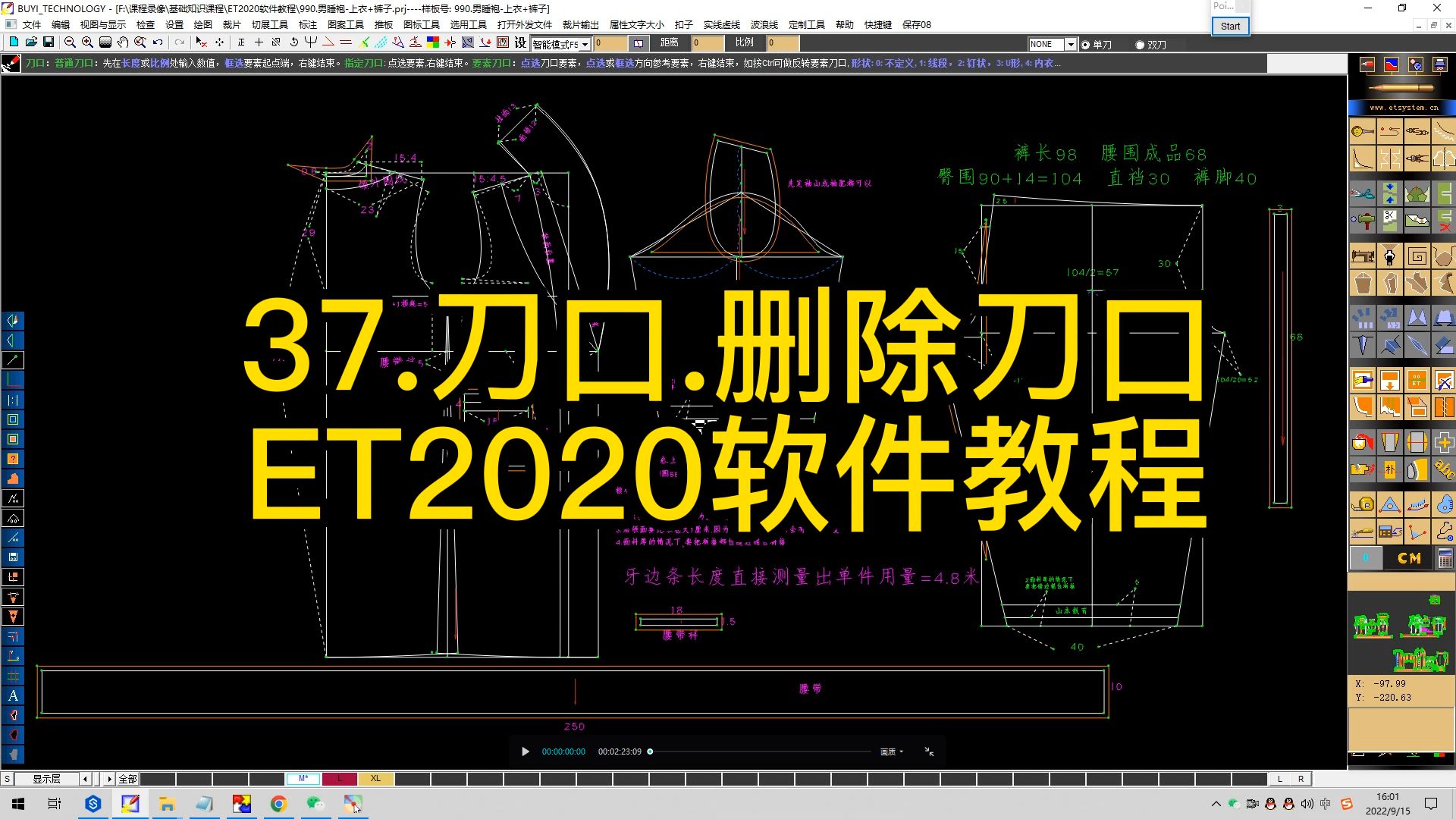The image size is (1456, 819).
Task: Open WeChat from the taskbar
Action: coord(315,804)
